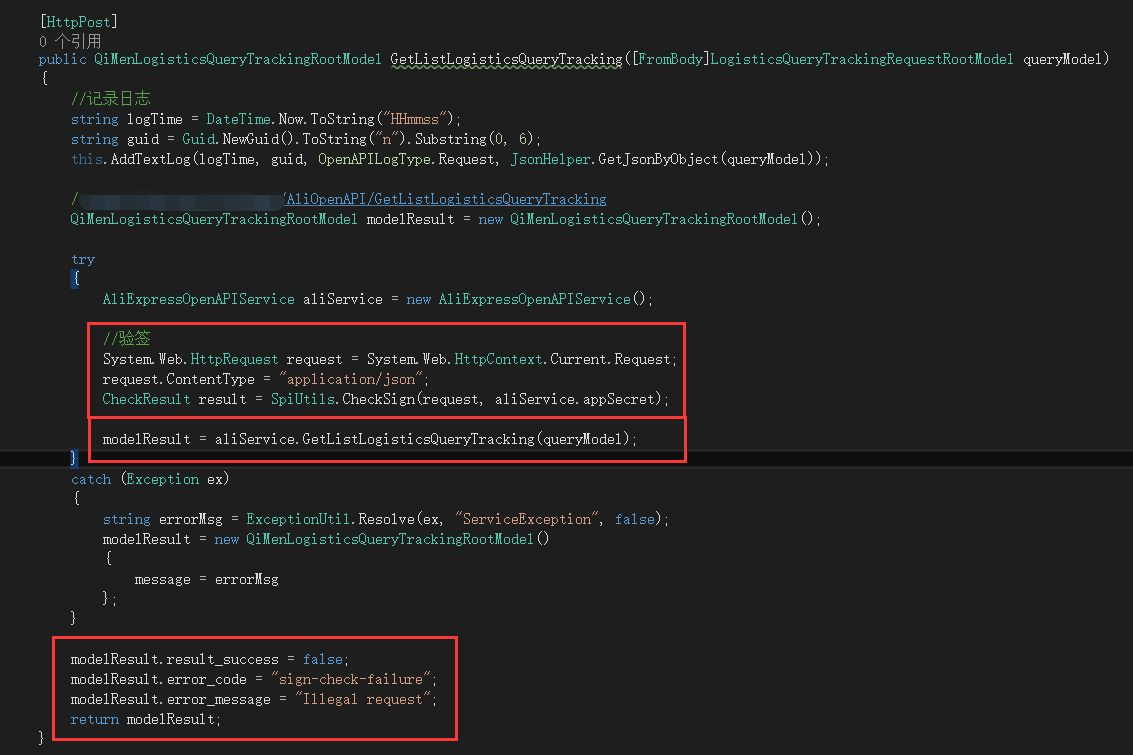Click the 'catch' keyword
This screenshot has height=755, width=1133.
[91, 479]
